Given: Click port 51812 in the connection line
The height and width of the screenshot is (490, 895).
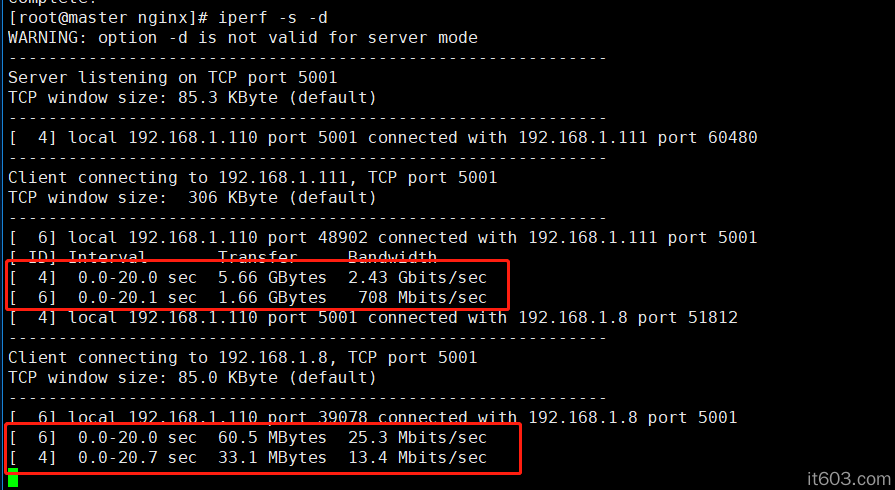Looking at the screenshot, I should [x=707, y=318].
